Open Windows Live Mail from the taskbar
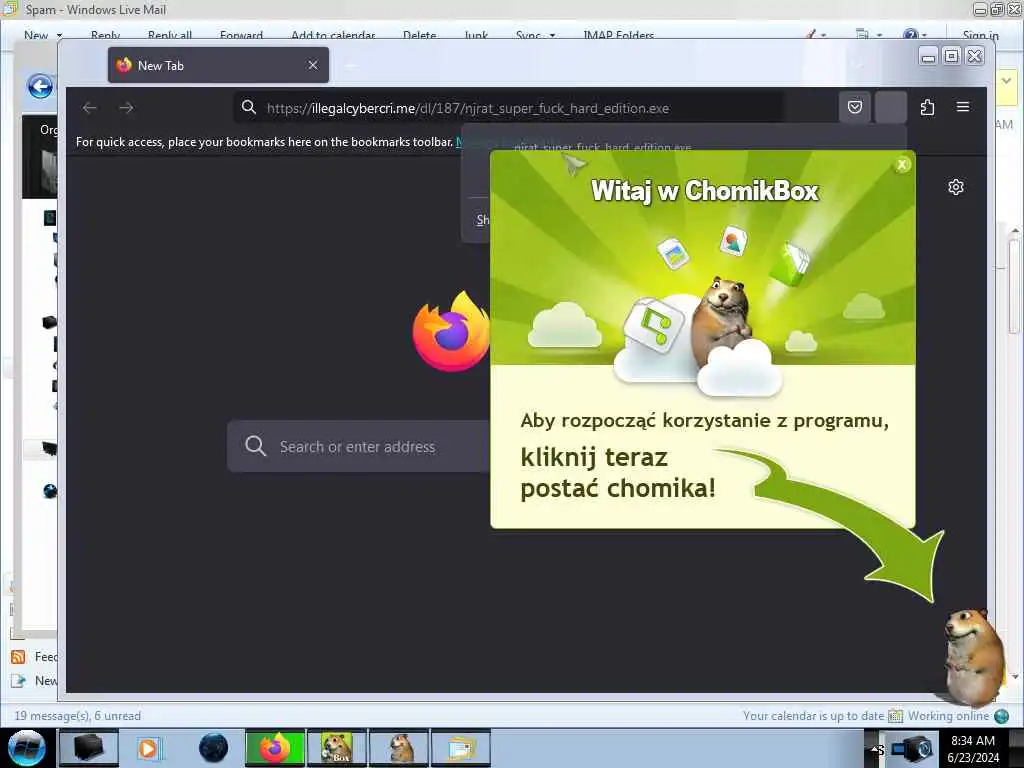 pos(461,748)
